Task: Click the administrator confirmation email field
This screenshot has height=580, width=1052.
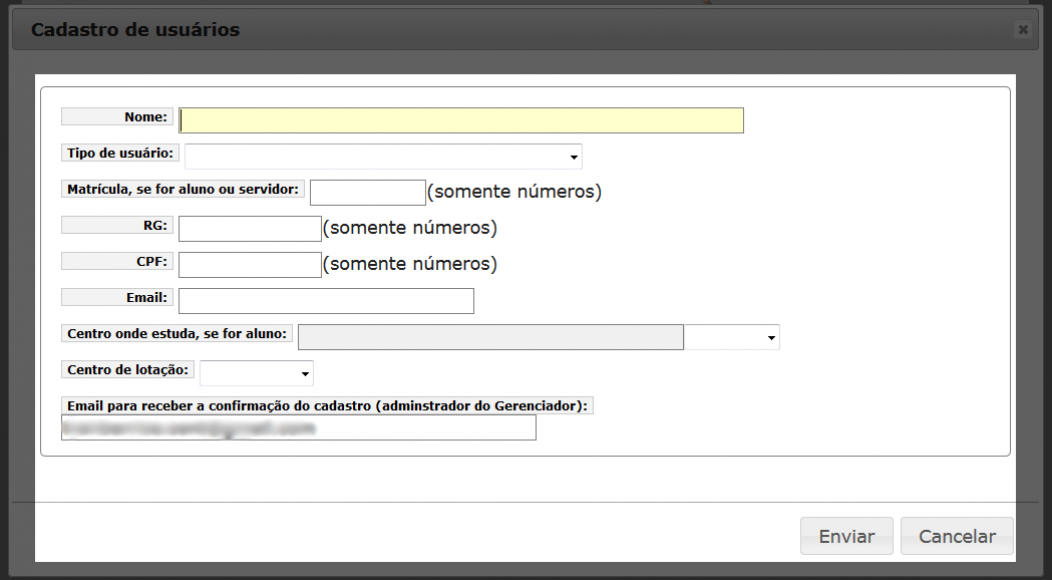Action: (x=298, y=428)
